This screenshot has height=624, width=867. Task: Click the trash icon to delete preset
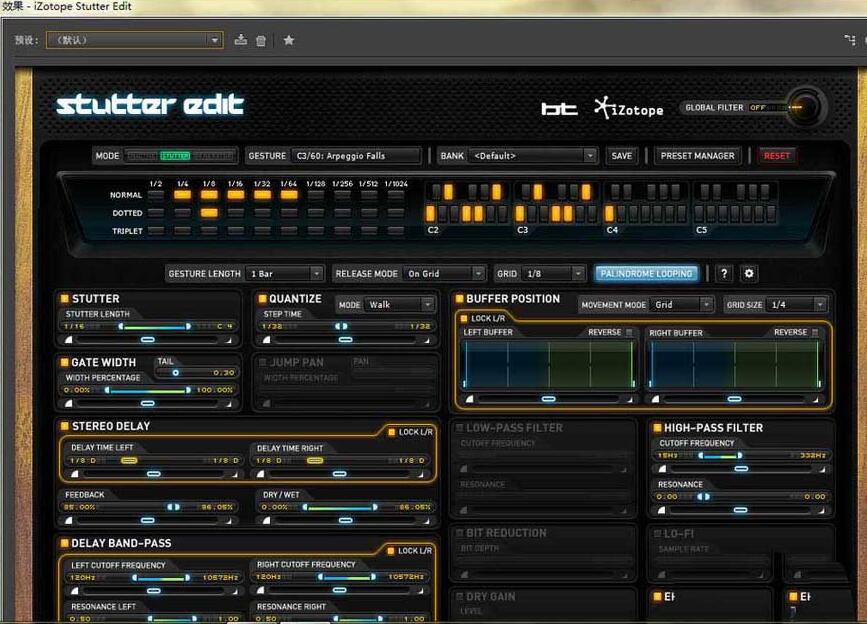point(261,40)
